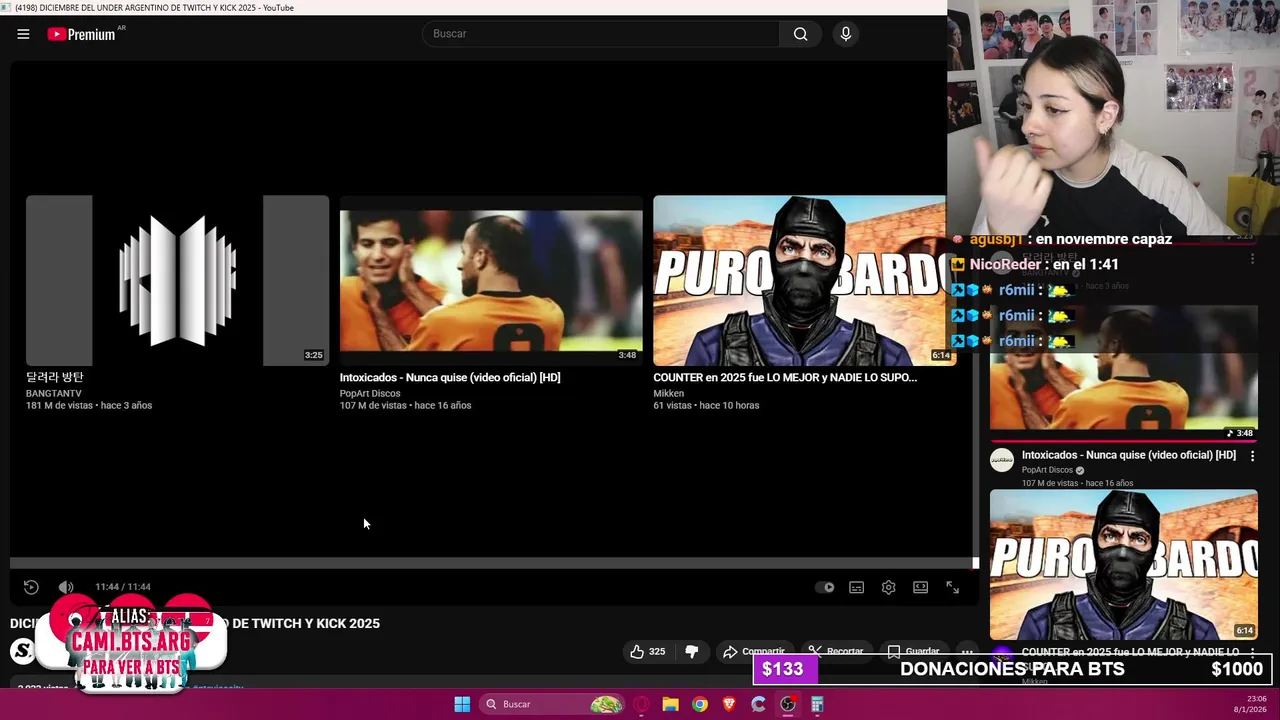
Task: Turn on subtitles in the player
Action: click(857, 587)
